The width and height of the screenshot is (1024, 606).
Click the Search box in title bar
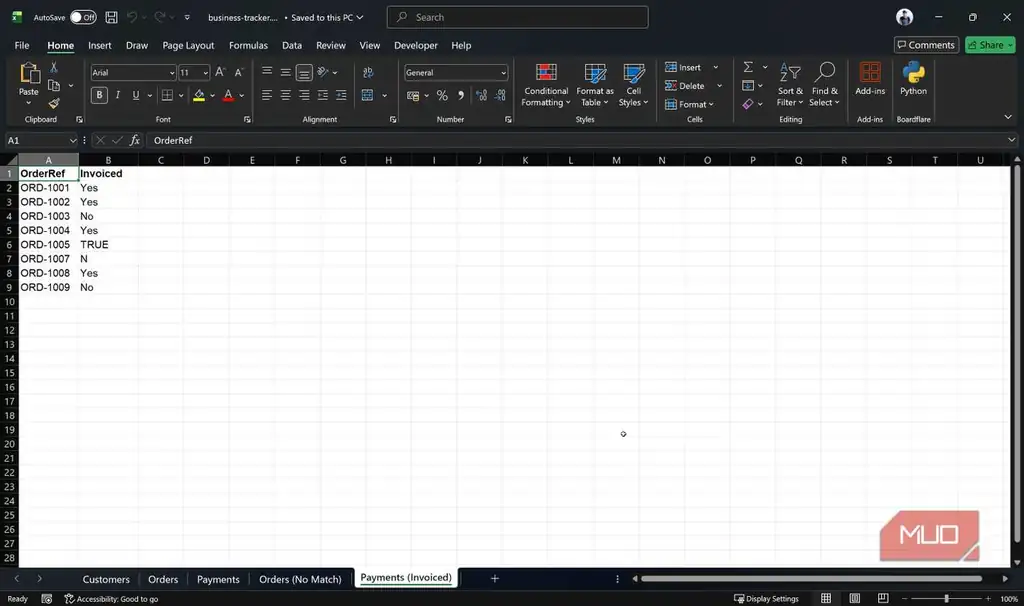[517, 17]
